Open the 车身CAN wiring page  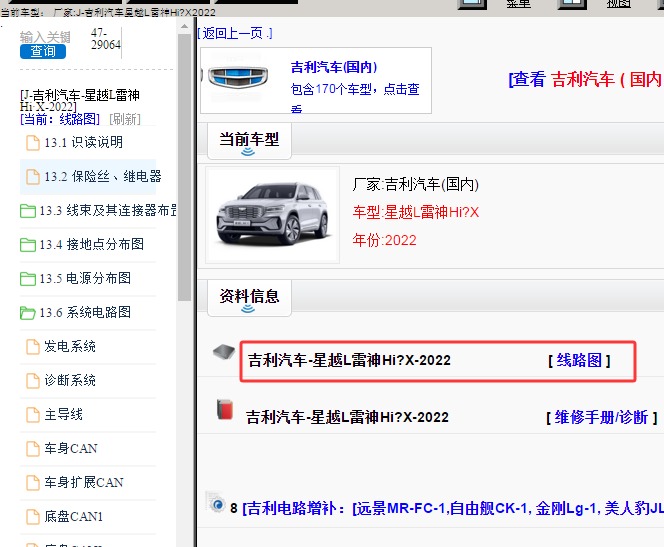tap(71, 448)
